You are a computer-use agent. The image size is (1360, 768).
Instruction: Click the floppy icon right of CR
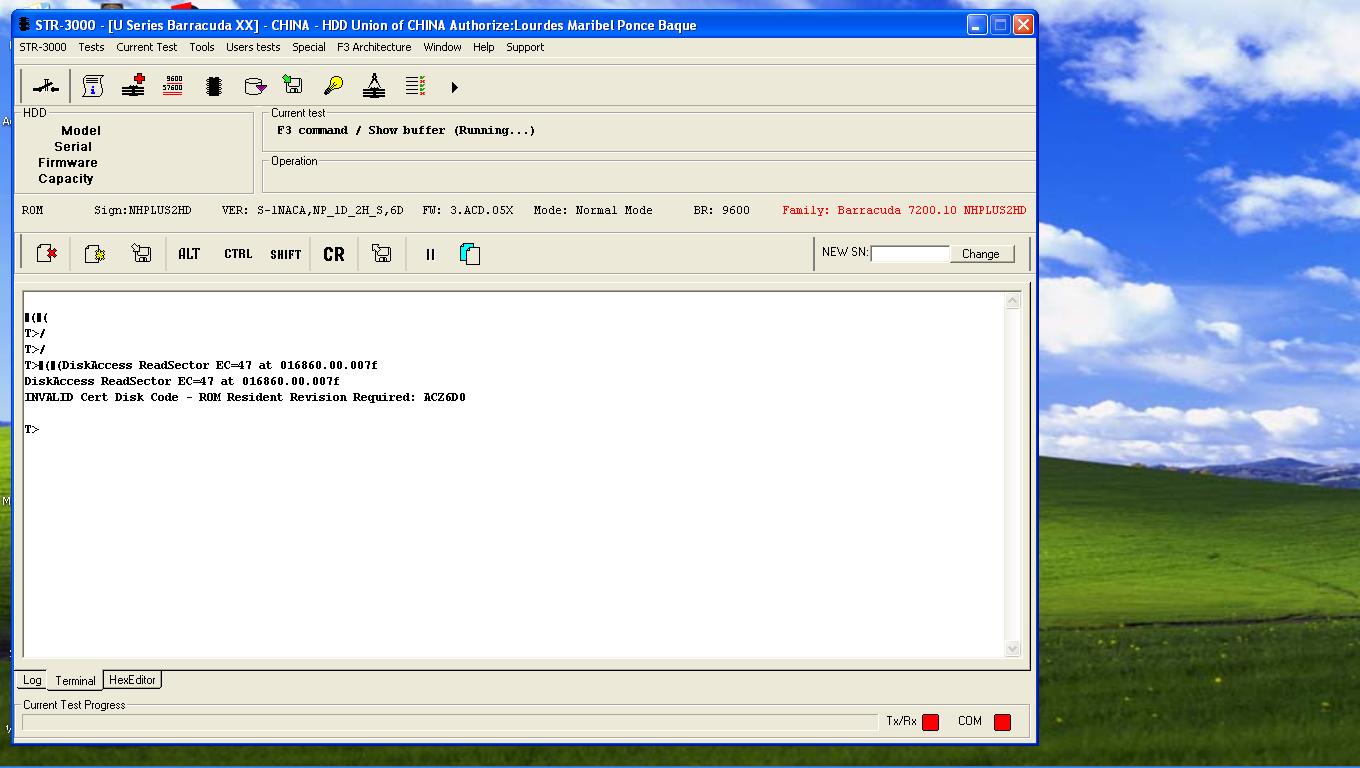pos(381,254)
